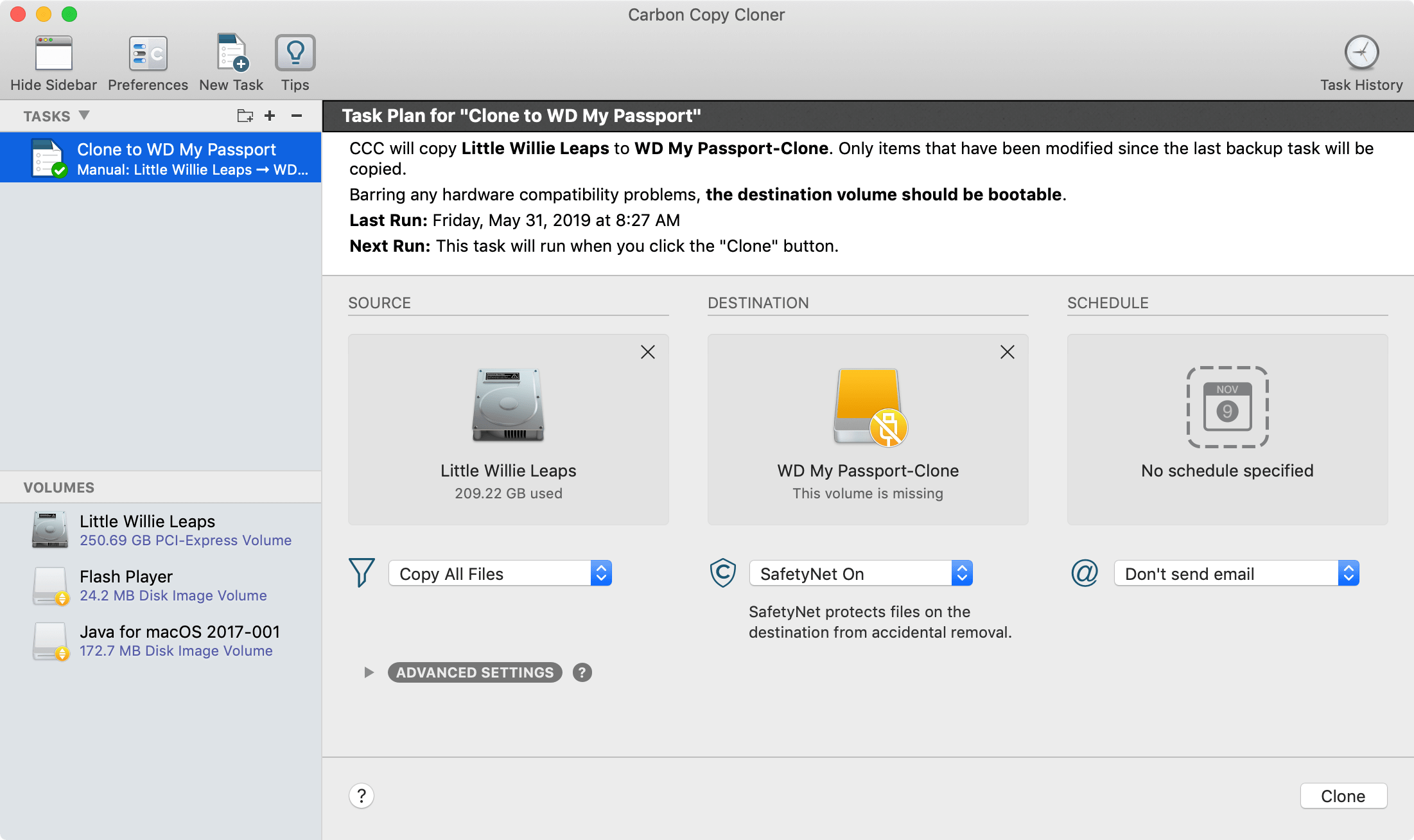The width and height of the screenshot is (1414, 840).
Task: Click the TASKS menu header
Action: (x=55, y=116)
